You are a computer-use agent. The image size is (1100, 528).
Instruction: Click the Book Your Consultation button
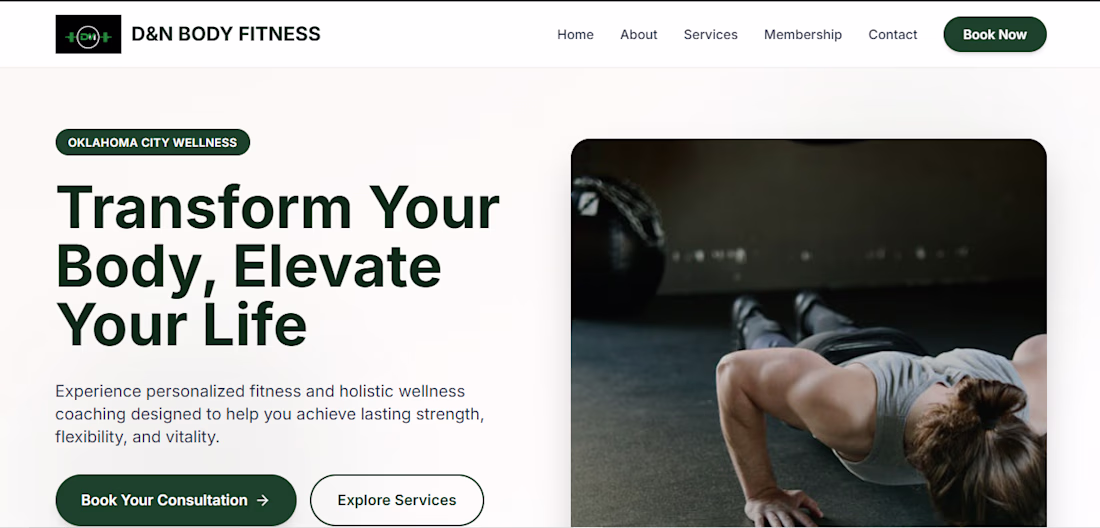(176, 500)
